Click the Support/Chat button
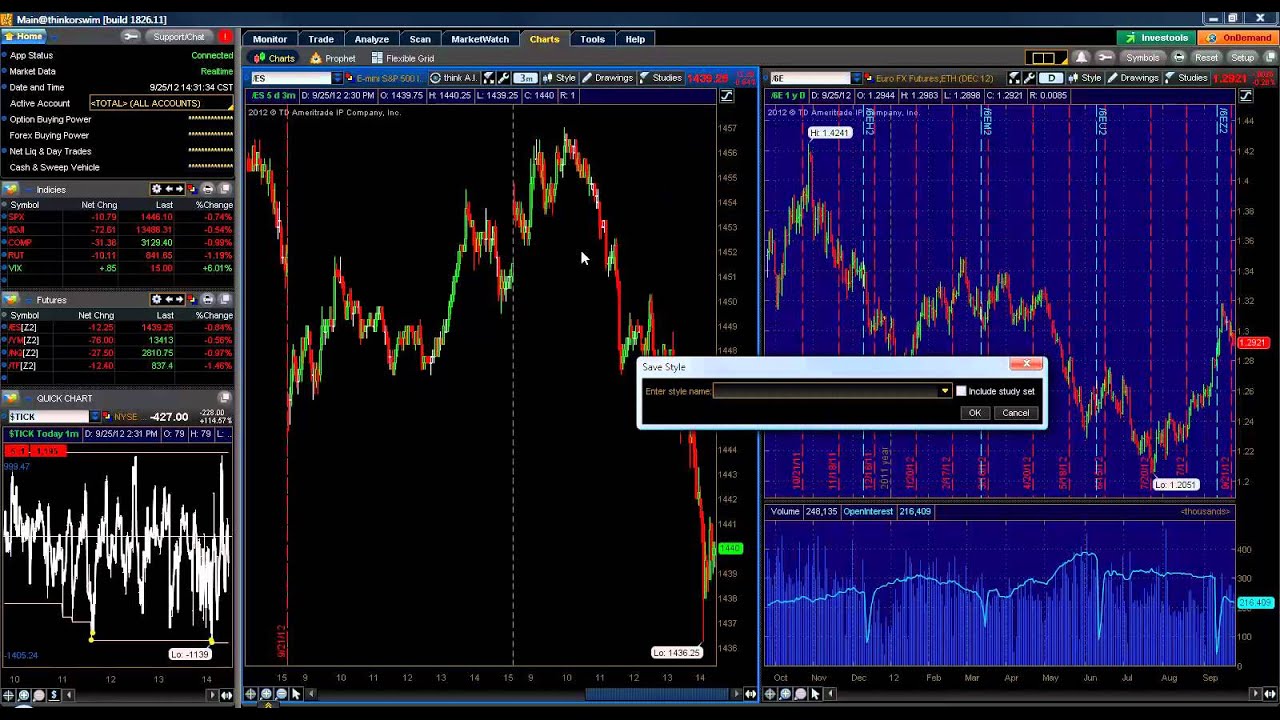This screenshot has height=720, width=1280. click(178, 37)
